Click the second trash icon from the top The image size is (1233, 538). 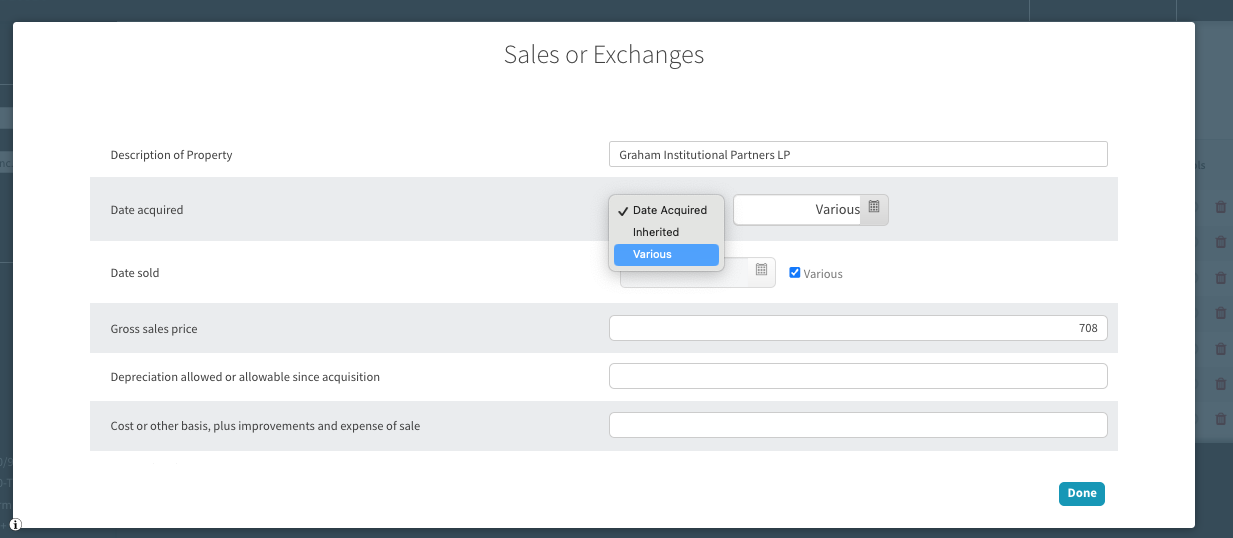1220,242
